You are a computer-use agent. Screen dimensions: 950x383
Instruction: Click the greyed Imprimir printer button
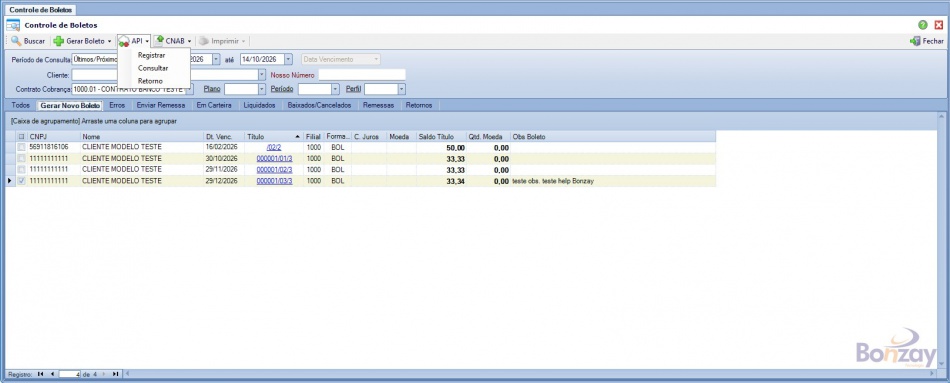219,41
